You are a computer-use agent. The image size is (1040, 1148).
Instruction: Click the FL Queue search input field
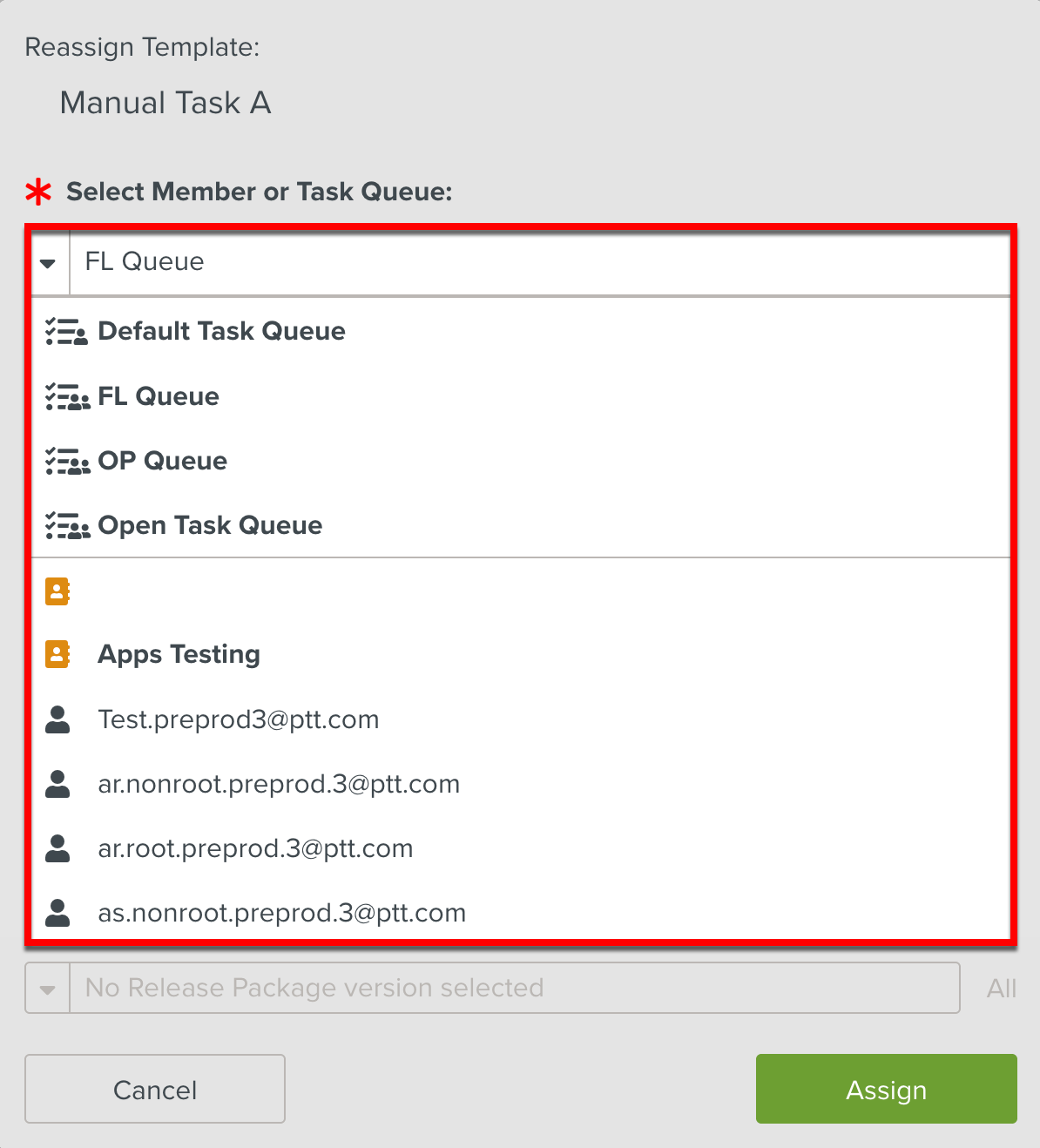540,262
